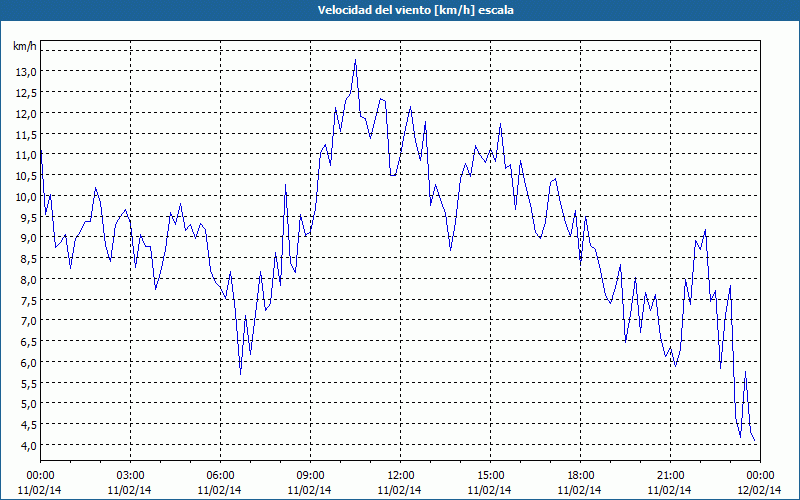
Task: Click the 4,5 y-axis value
Action: [x=29, y=425]
